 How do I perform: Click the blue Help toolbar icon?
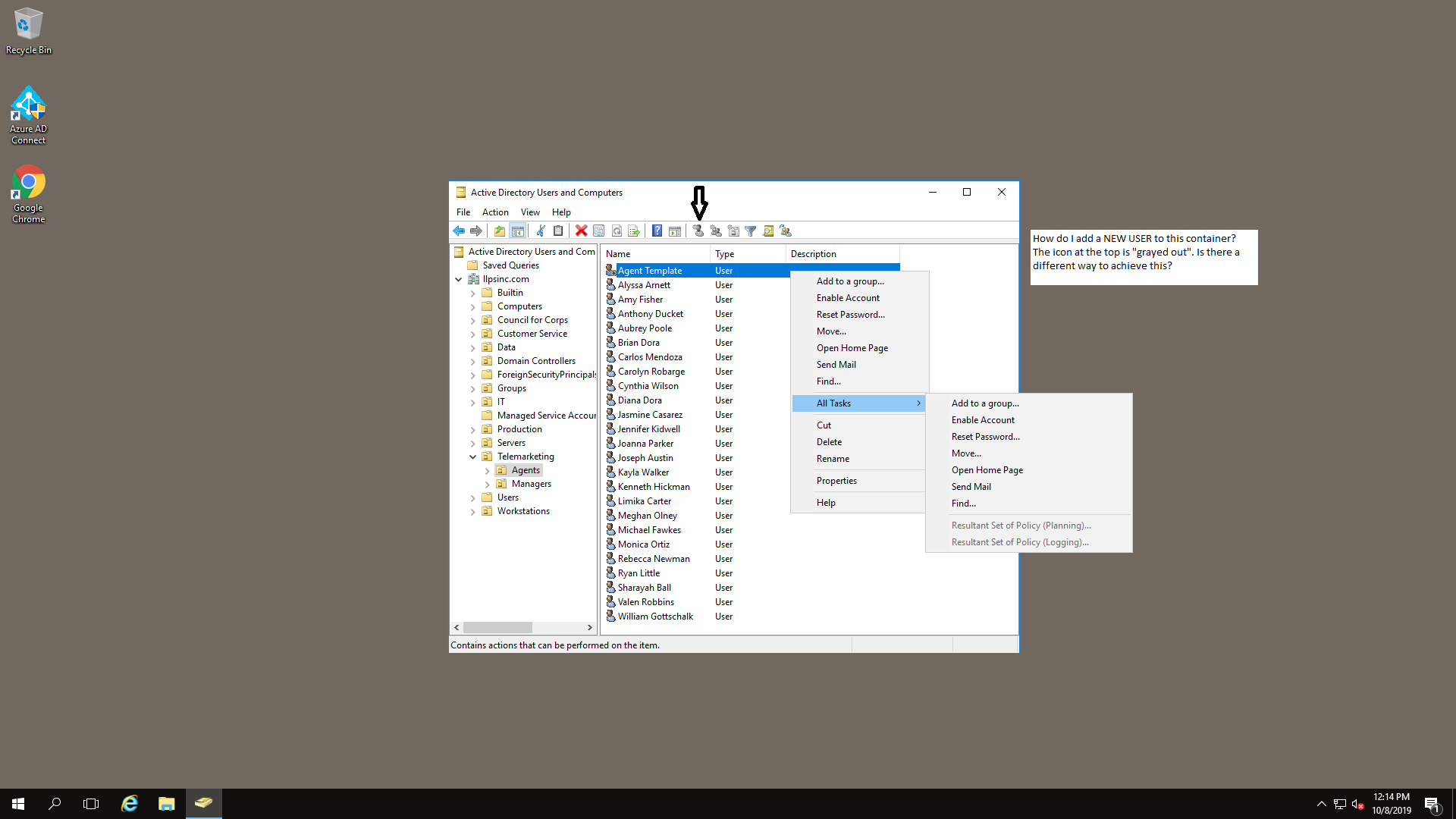coord(657,231)
